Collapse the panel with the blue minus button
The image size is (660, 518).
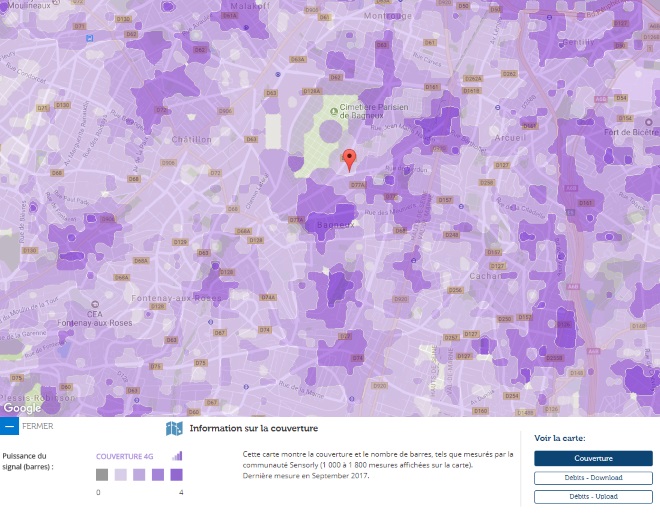tap(9, 426)
